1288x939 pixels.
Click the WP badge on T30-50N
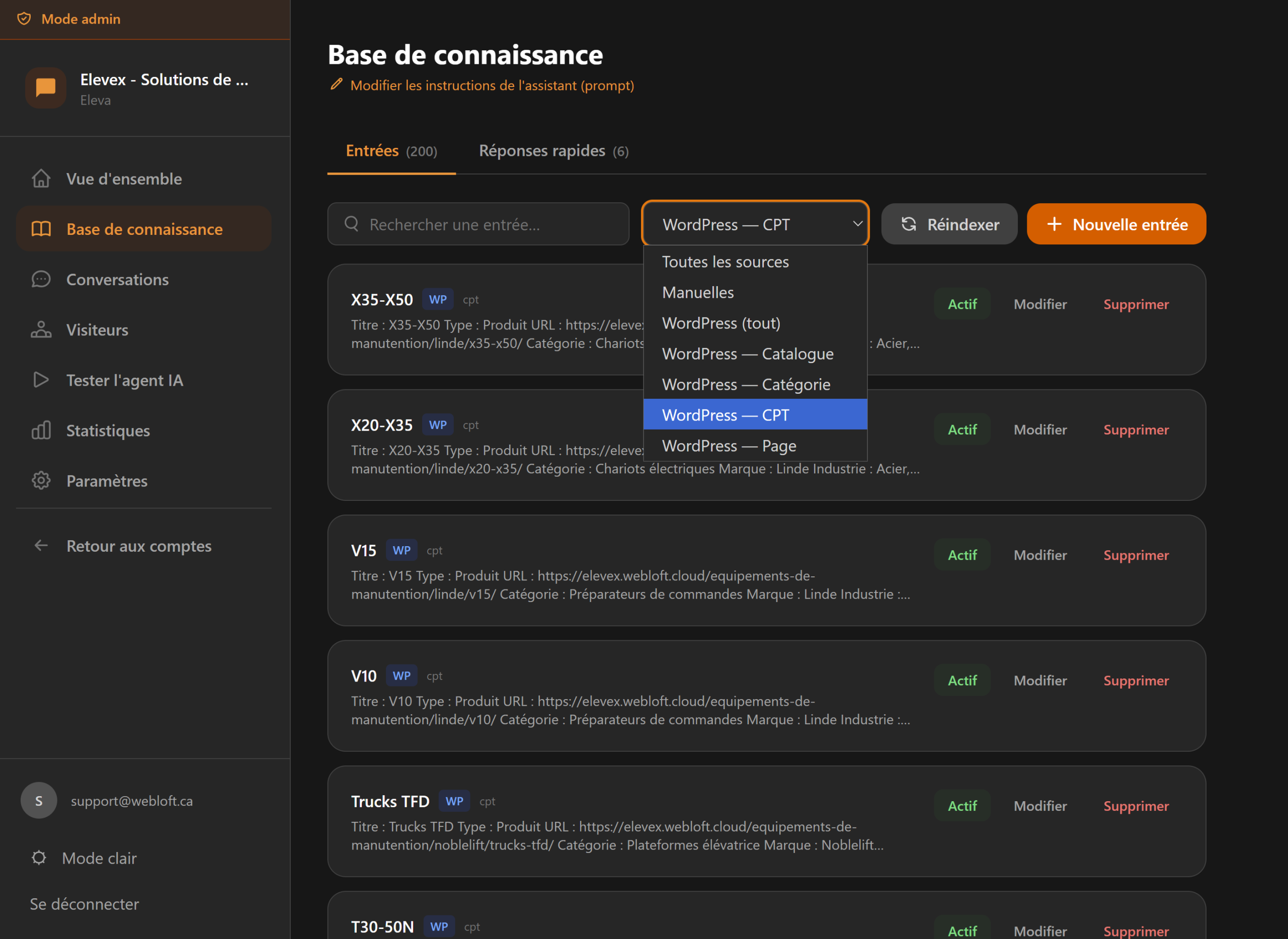439,926
